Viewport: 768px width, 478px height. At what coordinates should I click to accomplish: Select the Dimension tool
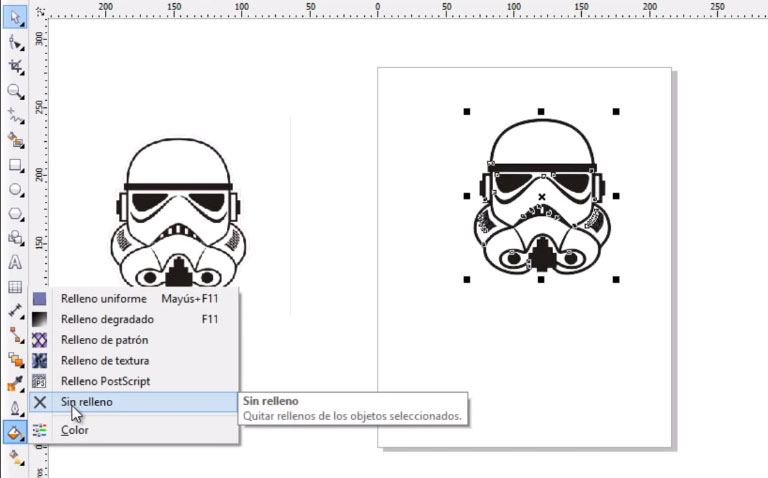pyautogui.click(x=15, y=311)
